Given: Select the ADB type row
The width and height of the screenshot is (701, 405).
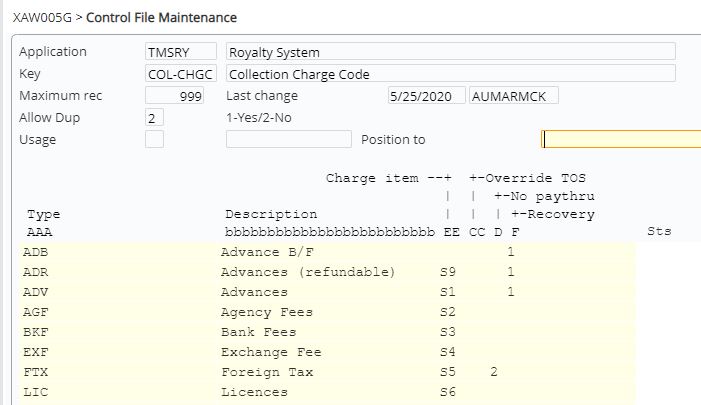Looking at the screenshot, I should click(x=35, y=252).
